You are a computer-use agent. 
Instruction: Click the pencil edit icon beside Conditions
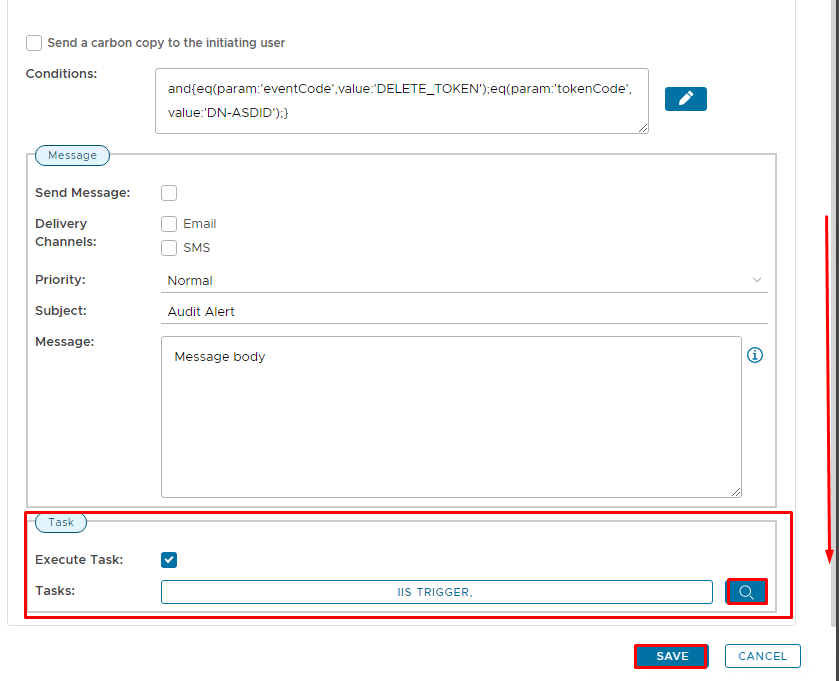coord(685,99)
